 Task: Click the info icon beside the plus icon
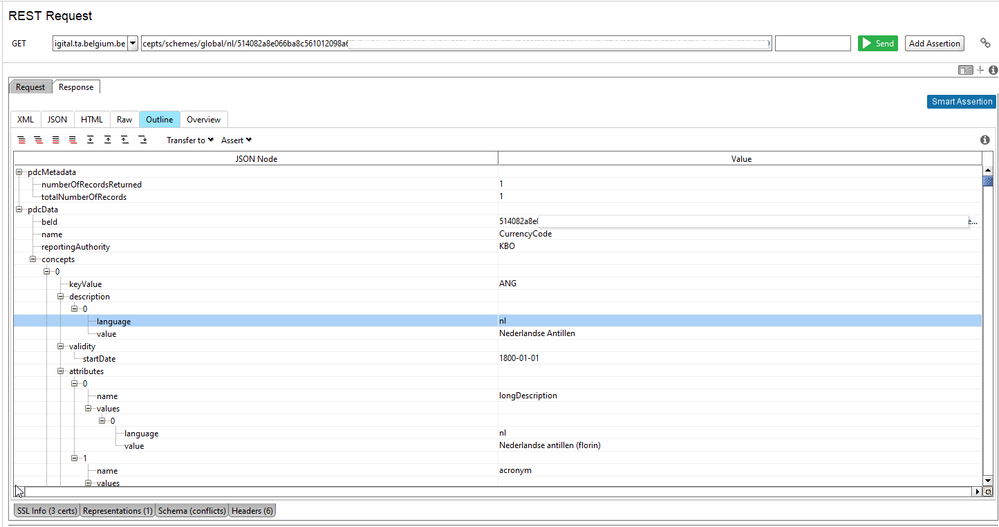(x=992, y=70)
